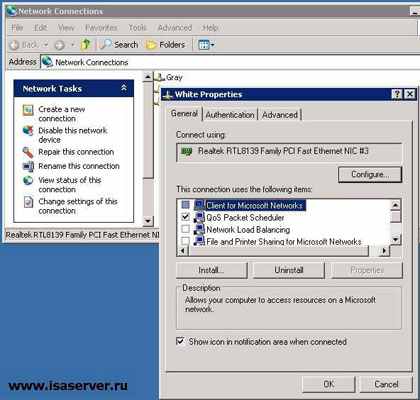Click the Up folder toolbar icon
420x400 pixels.
coord(86,44)
